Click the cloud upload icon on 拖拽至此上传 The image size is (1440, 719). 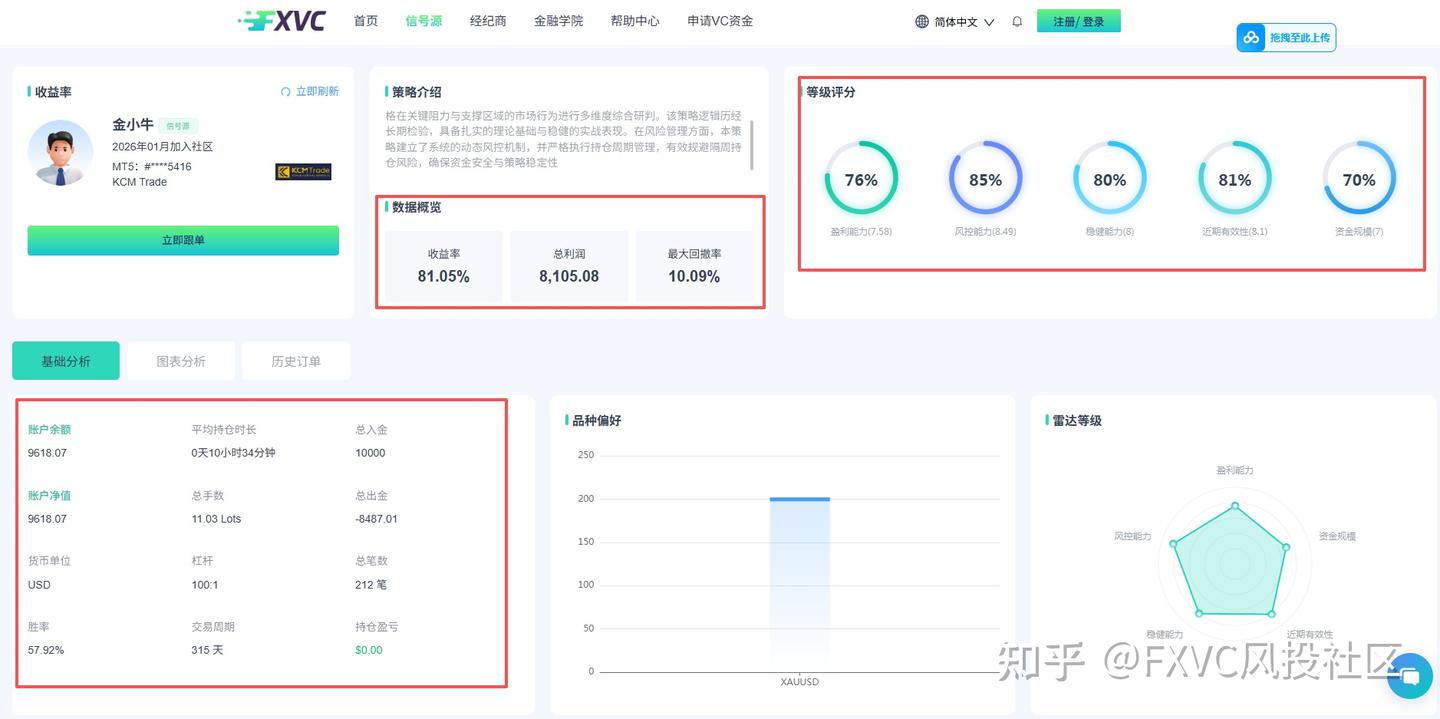[x=1252, y=37]
